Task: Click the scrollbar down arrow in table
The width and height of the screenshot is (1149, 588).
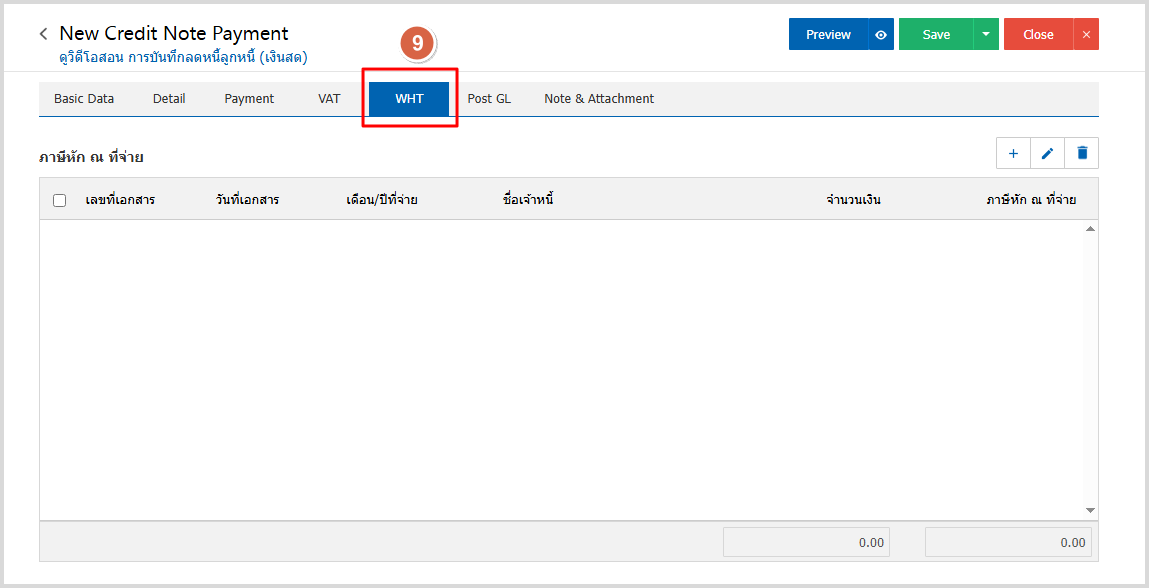Action: (x=1090, y=510)
